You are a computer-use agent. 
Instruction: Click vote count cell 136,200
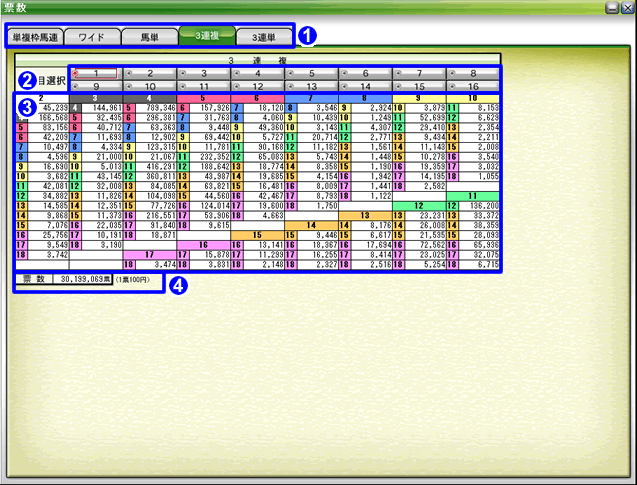point(479,206)
